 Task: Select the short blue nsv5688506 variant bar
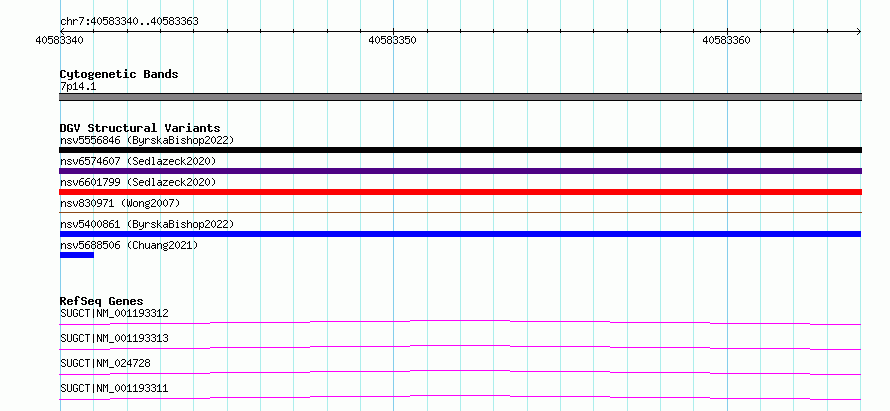point(77,255)
